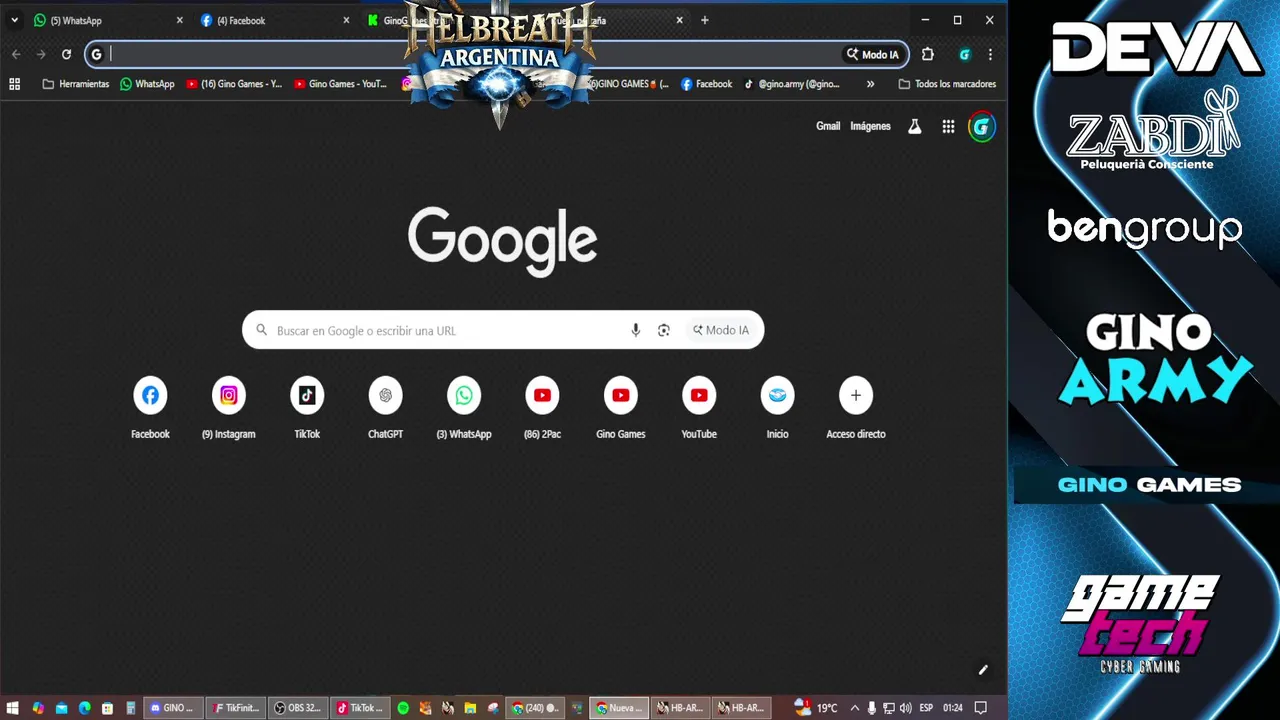1280x720 pixels.
Task: Click Modo IA in Google search box
Action: pos(721,330)
